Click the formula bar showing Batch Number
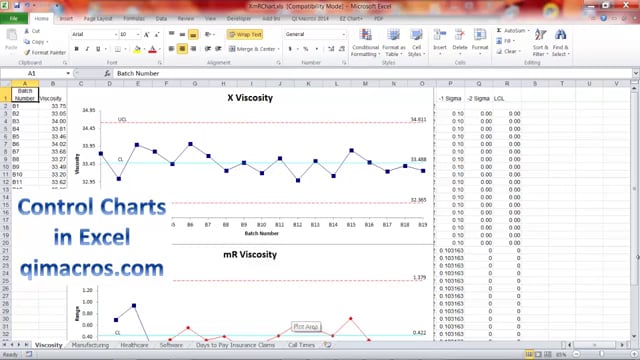The width and height of the screenshot is (640, 360). (373, 73)
